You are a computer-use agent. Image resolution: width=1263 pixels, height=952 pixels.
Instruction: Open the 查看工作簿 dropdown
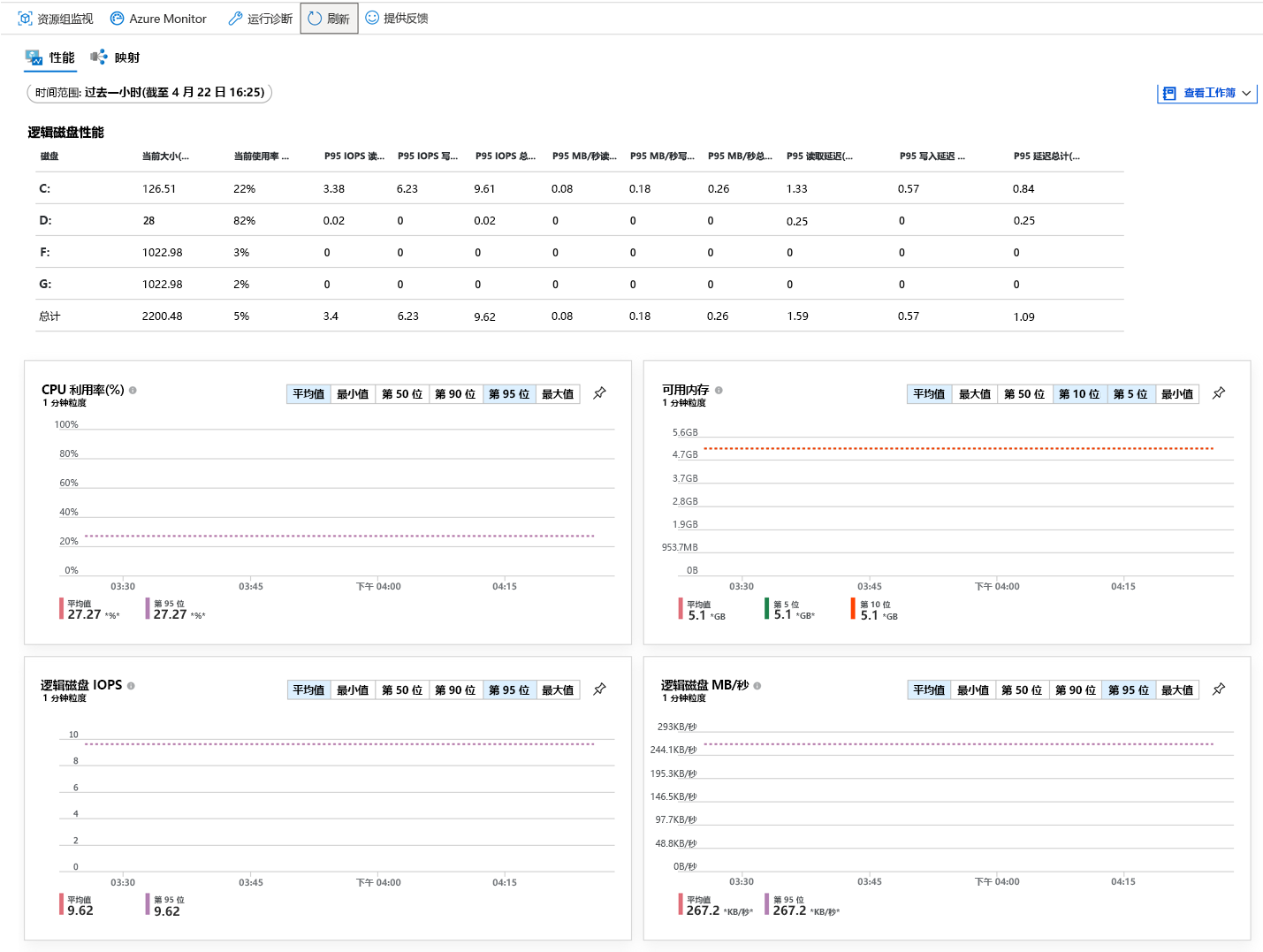[x=1206, y=93]
